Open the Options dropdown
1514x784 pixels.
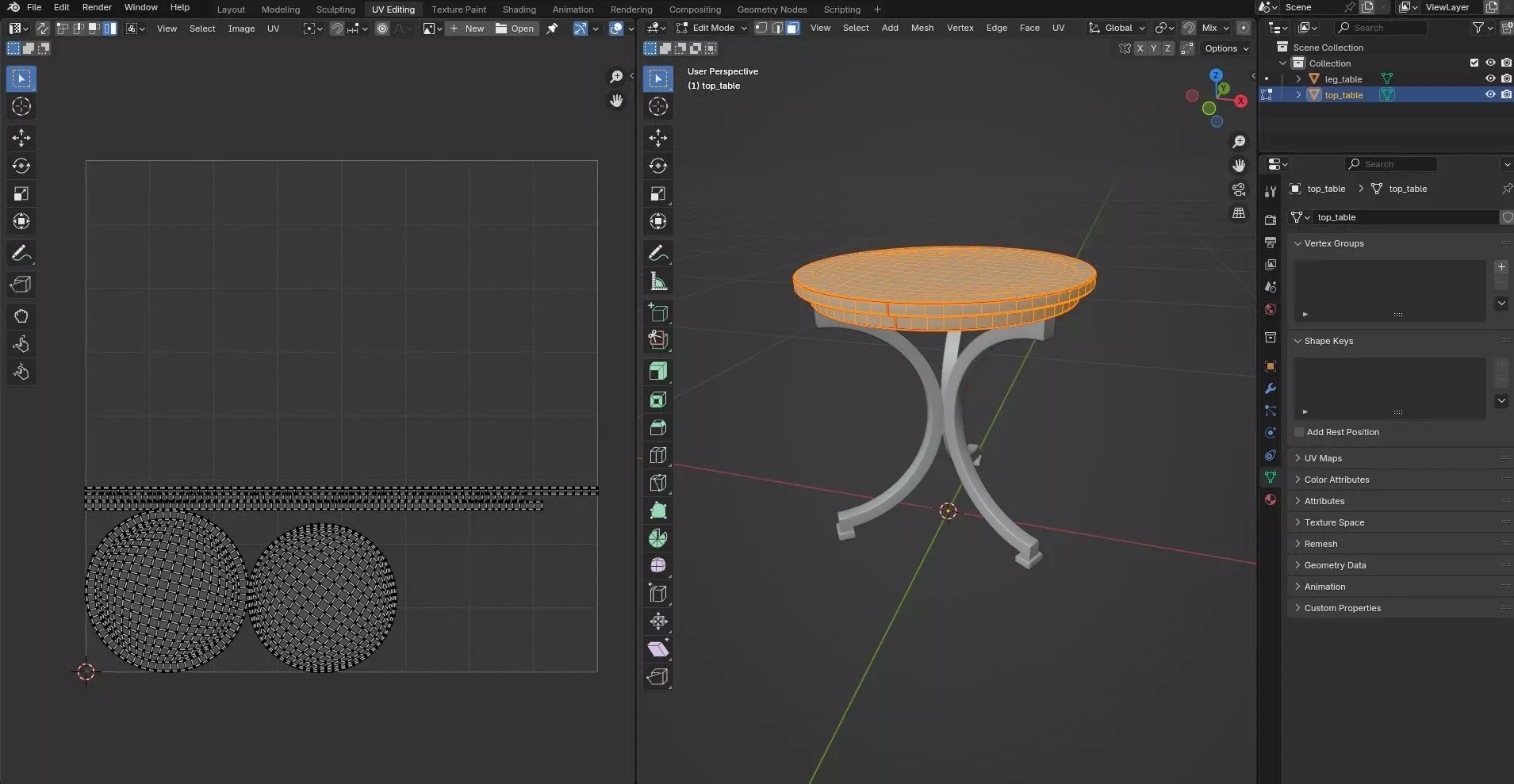[1226, 48]
